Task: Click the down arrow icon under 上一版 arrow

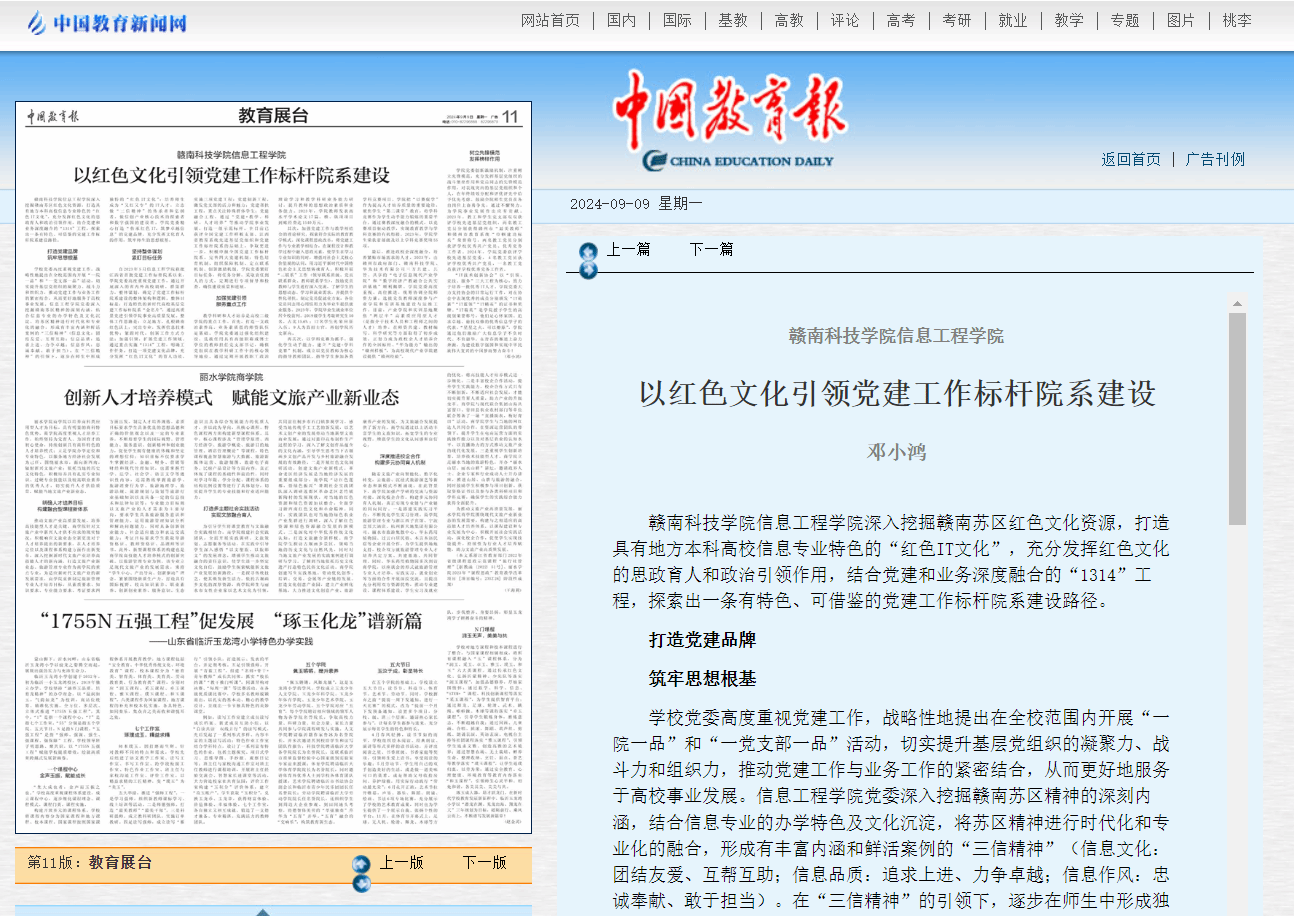Action: (x=362, y=883)
